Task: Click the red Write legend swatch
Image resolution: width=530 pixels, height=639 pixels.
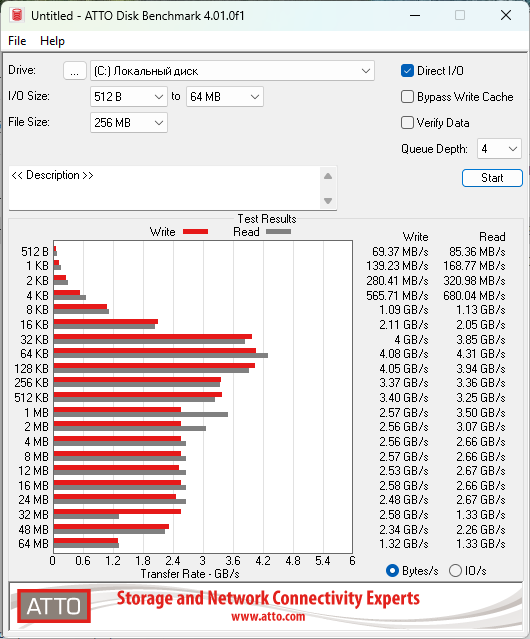Action: [196, 231]
